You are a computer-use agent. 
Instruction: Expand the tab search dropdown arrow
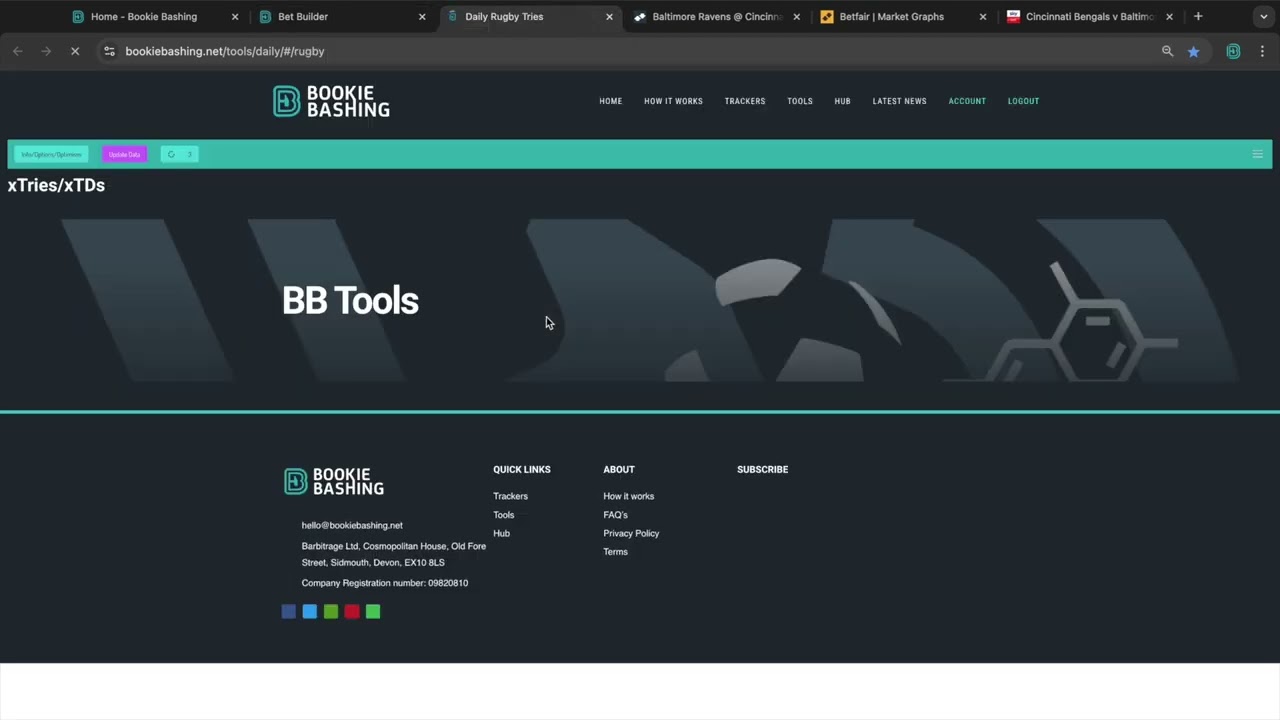[x=1263, y=16]
